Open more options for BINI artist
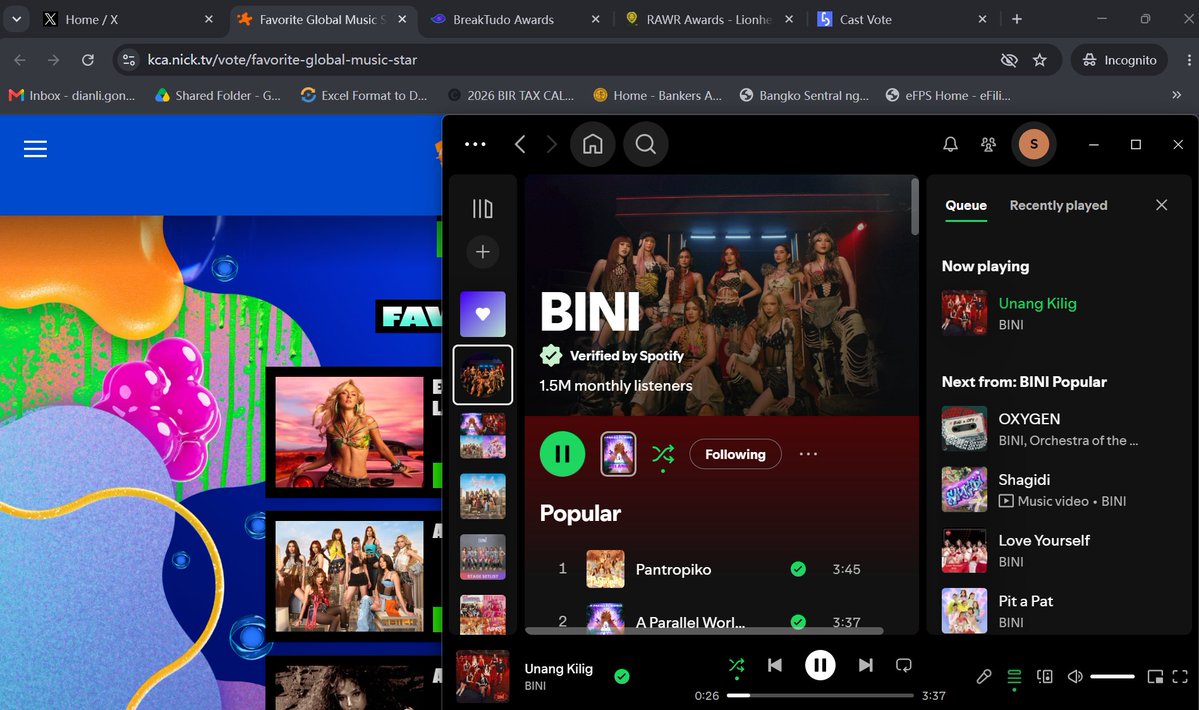The width and height of the screenshot is (1199, 710). [x=808, y=454]
